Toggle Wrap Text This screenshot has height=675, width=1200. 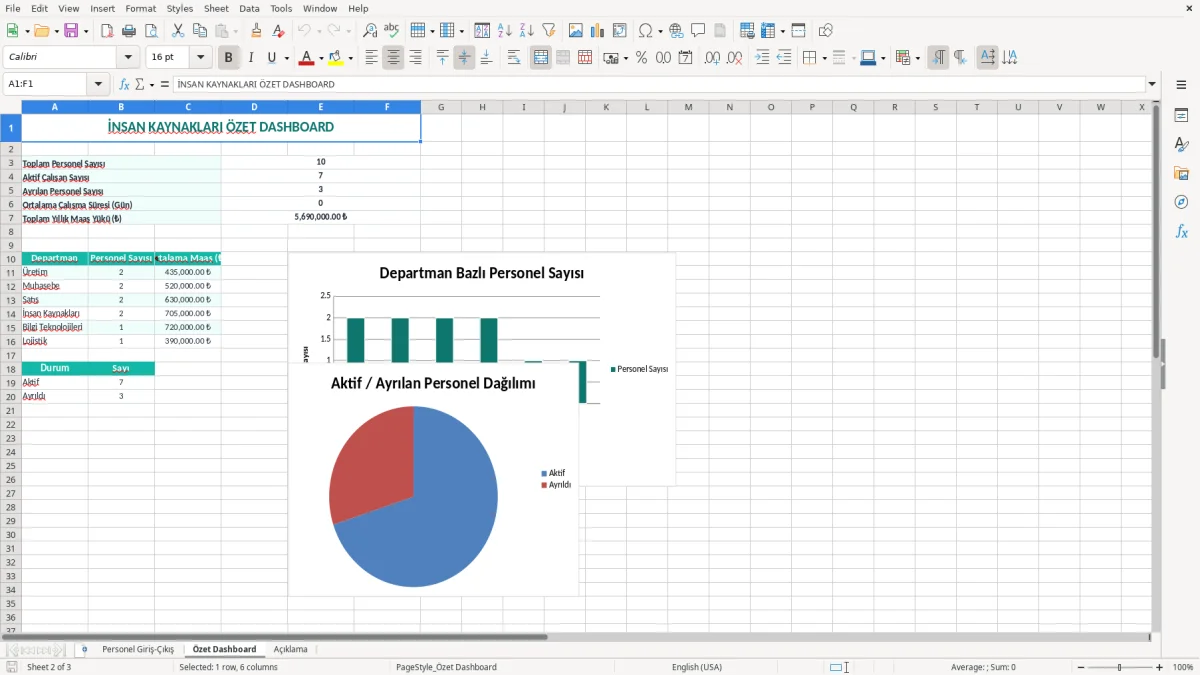(514, 58)
